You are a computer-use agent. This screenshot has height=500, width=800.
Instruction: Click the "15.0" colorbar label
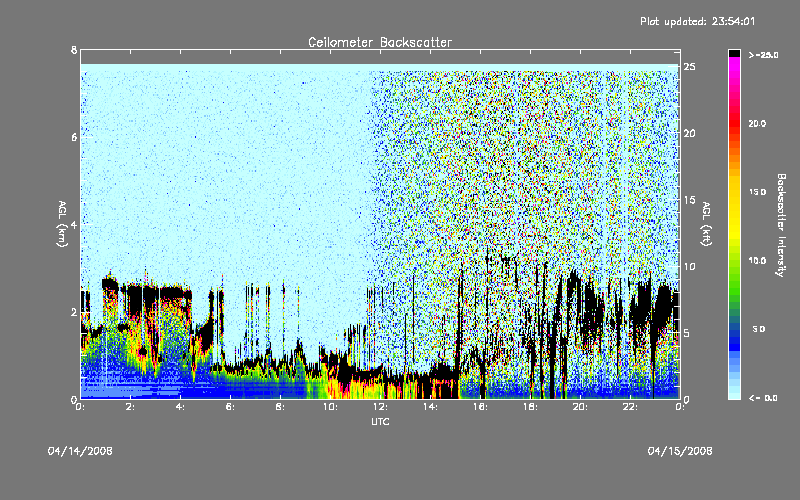coord(757,192)
